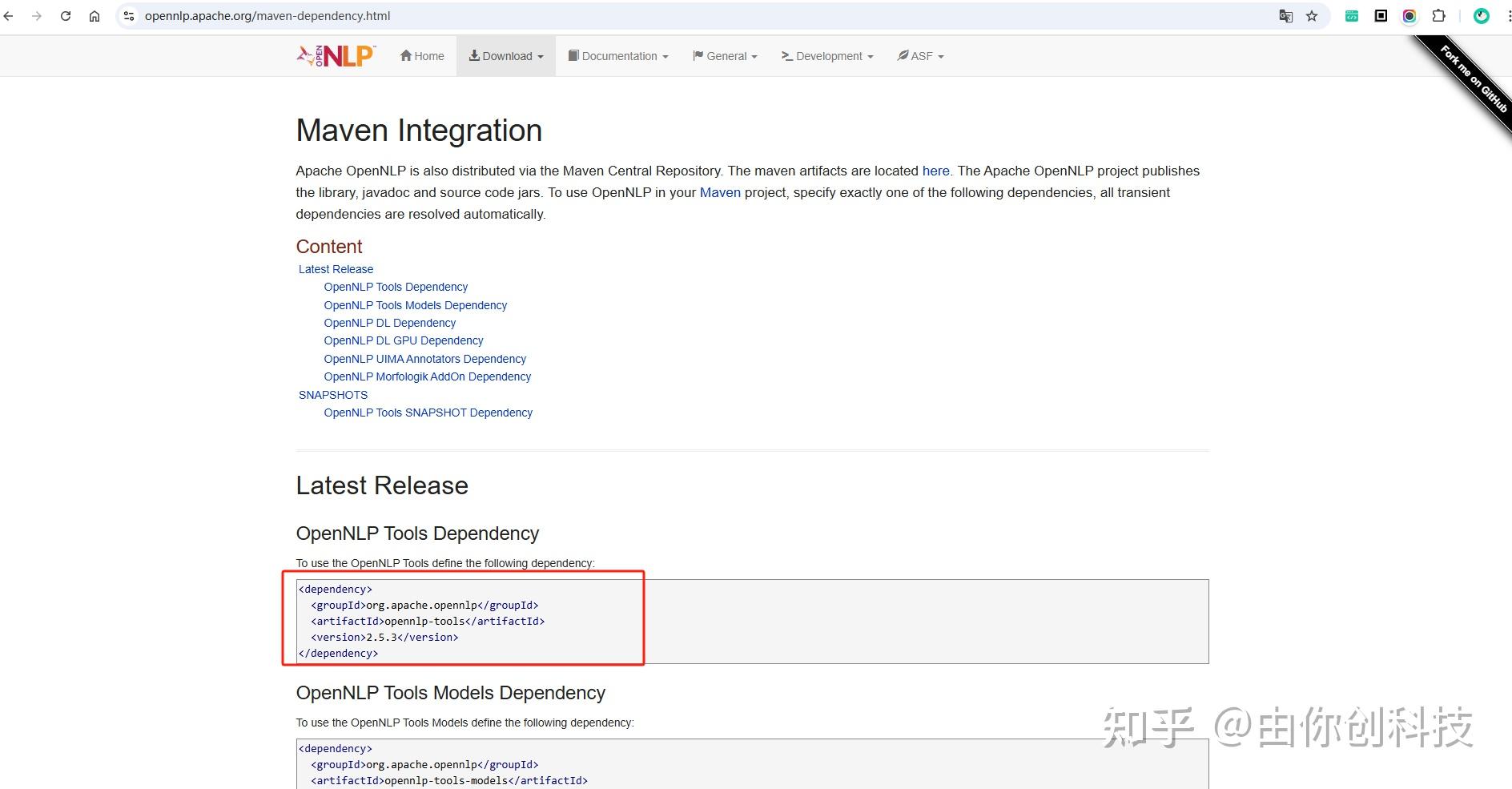Viewport: 1512px width, 789px height.
Task: Open the ASF navigation menu
Action: click(921, 56)
